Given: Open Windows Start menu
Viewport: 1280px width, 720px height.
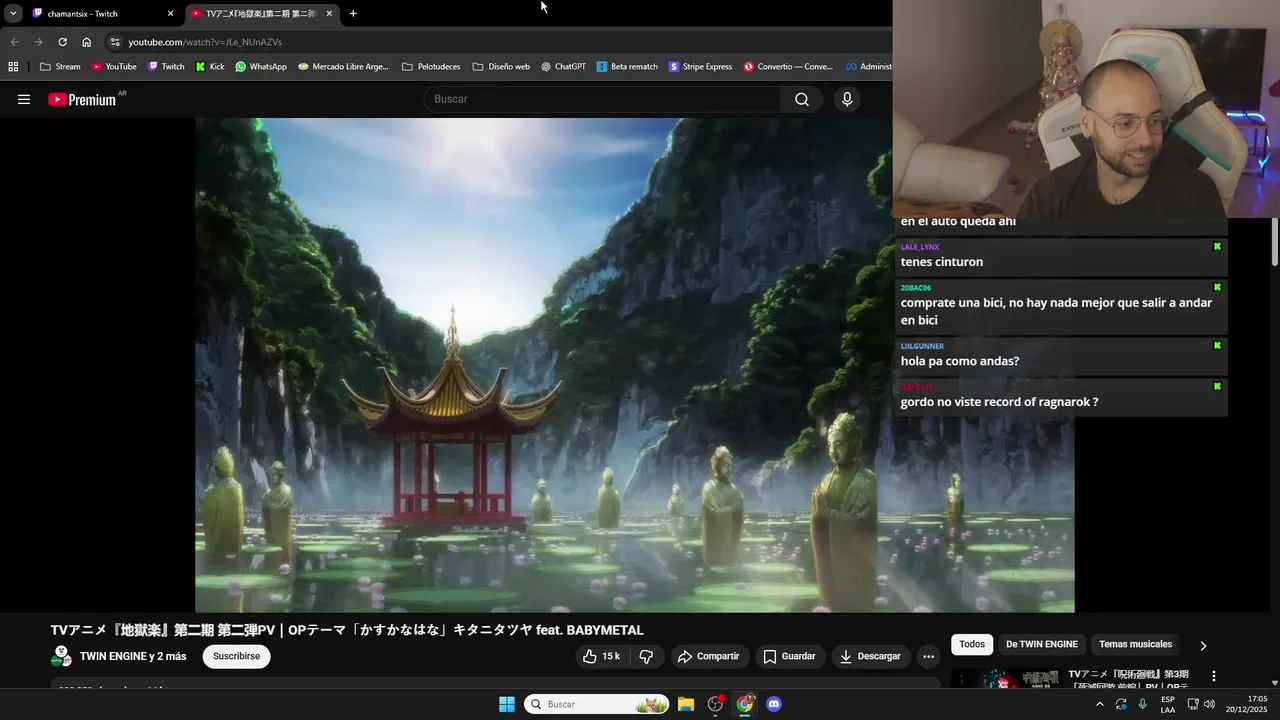Looking at the screenshot, I should coord(507,704).
